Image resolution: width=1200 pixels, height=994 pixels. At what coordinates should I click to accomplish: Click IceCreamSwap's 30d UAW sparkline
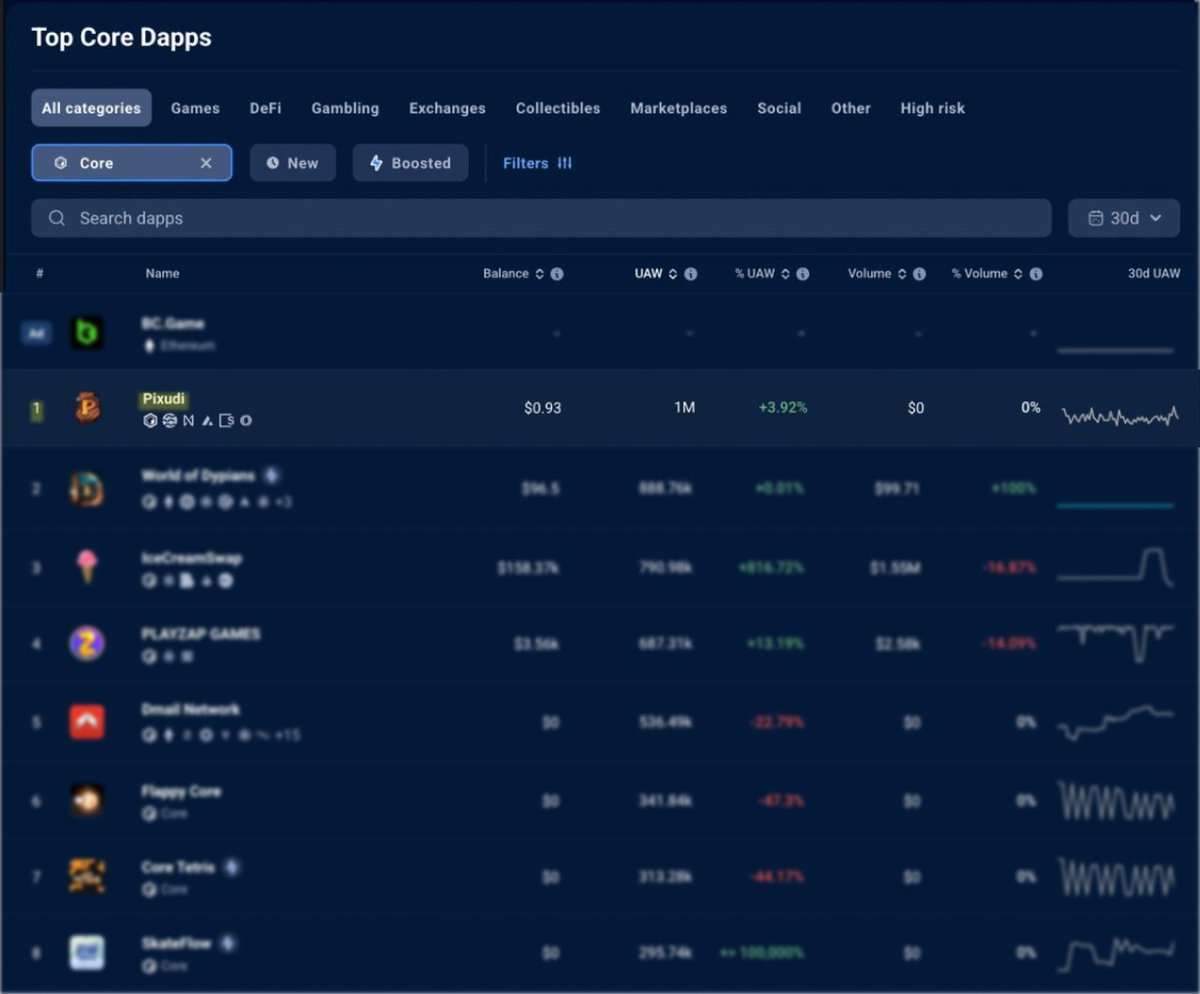1116,566
